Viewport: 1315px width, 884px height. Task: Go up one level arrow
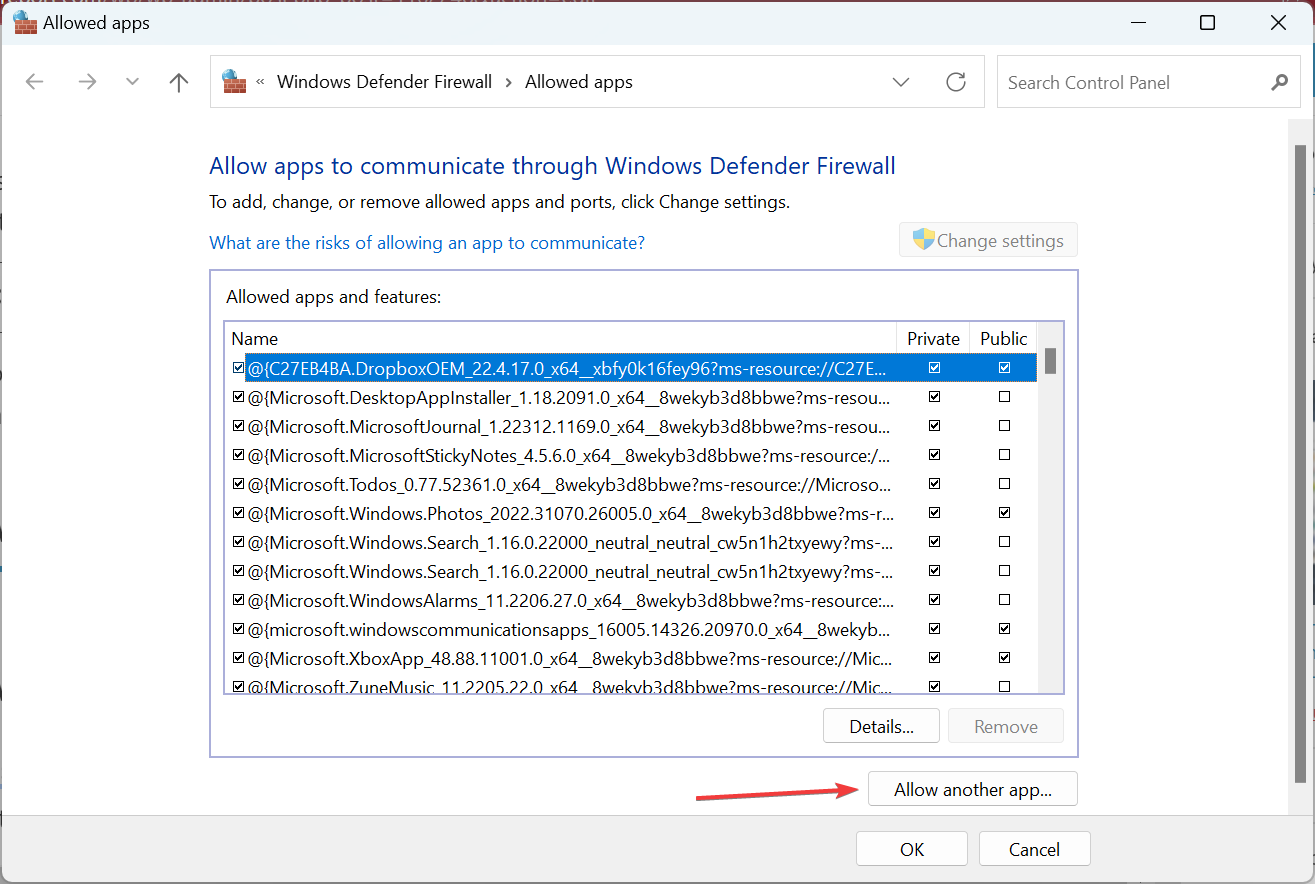point(179,82)
